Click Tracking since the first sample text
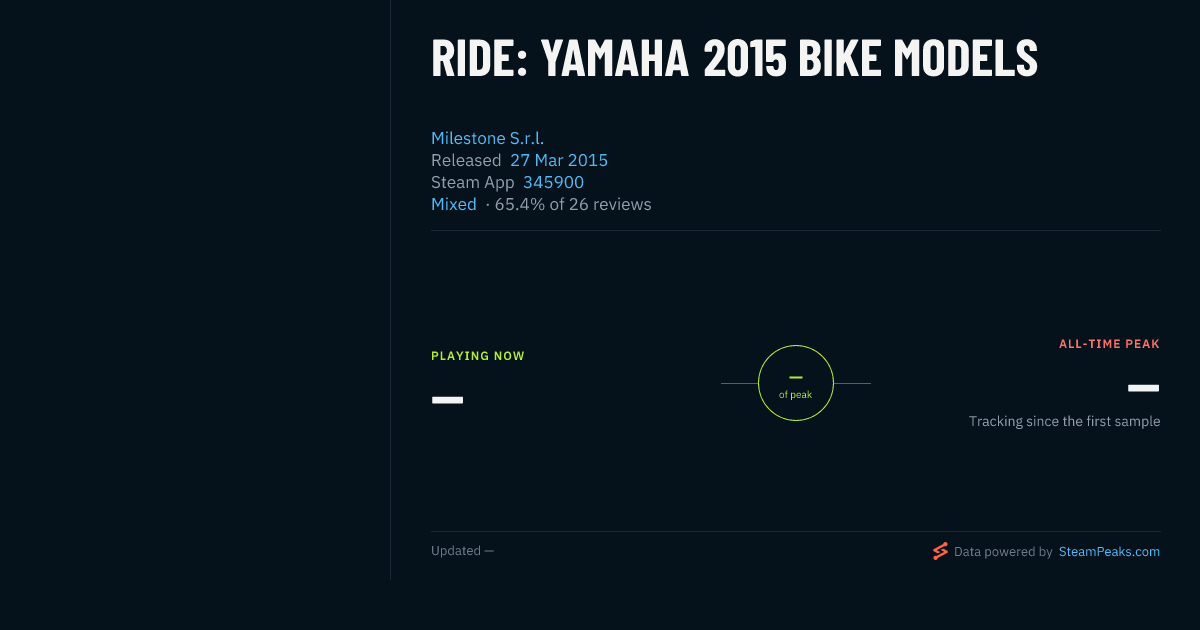Image resolution: width=1200 pixels, height=630 pixels. click(x=1064, y=422)
